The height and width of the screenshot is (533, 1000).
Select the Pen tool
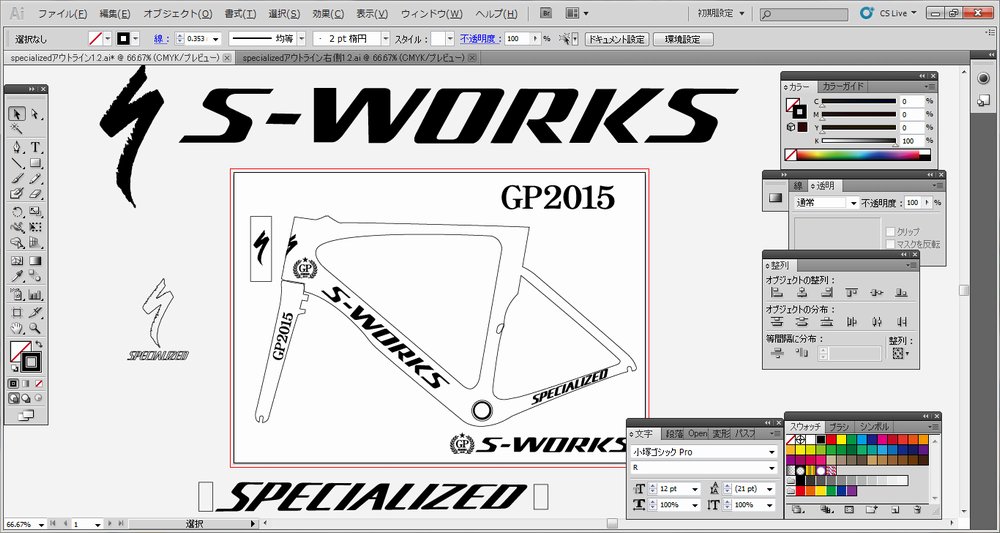tap(17, 147)
